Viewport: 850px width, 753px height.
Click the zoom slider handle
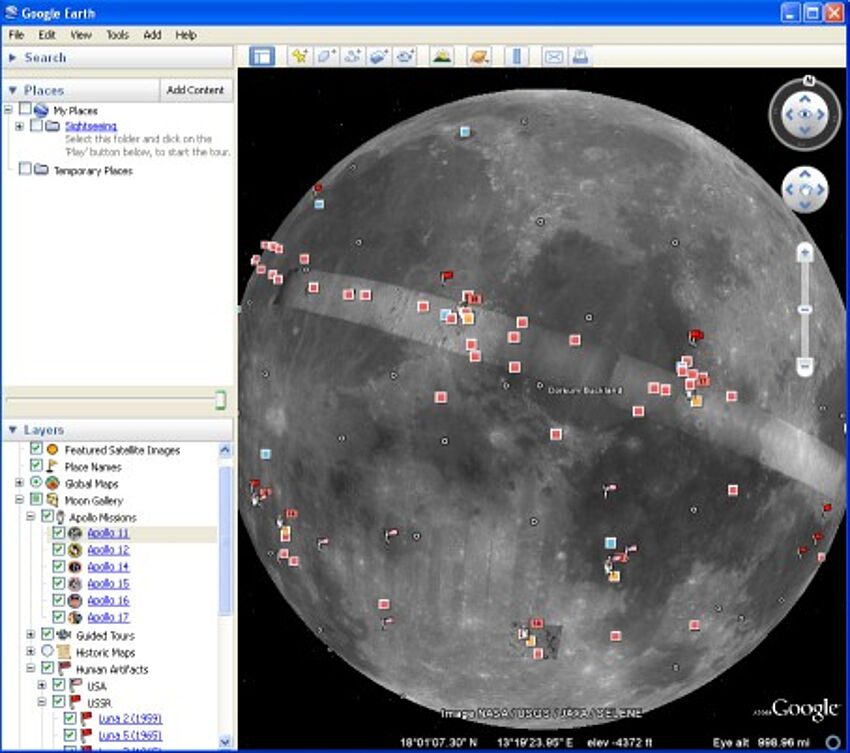coord(805,310)
